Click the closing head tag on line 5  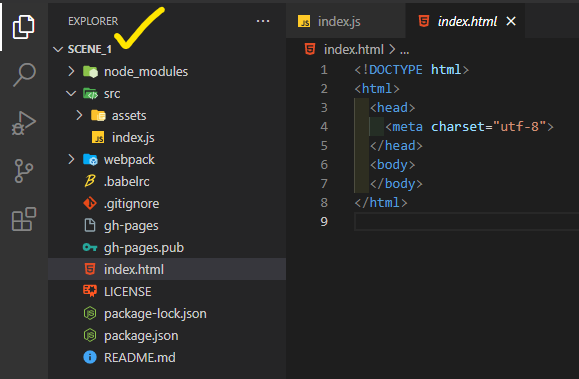pos(396,146)
